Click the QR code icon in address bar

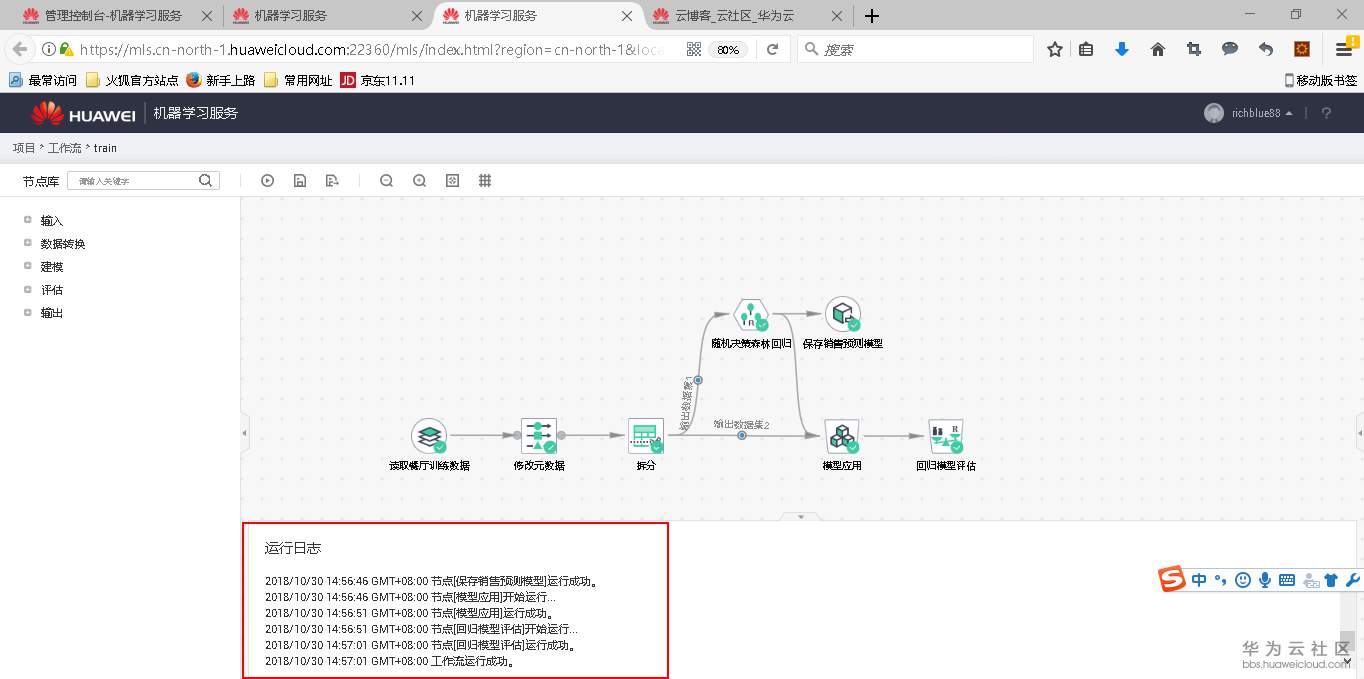coord(695,49)
